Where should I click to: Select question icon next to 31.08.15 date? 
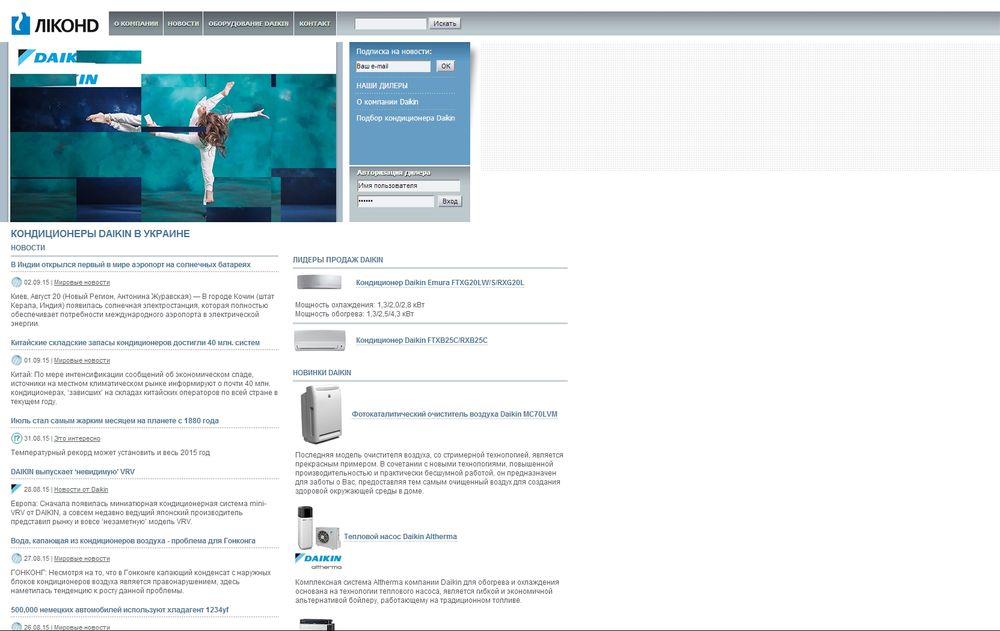tap(17, 438)
